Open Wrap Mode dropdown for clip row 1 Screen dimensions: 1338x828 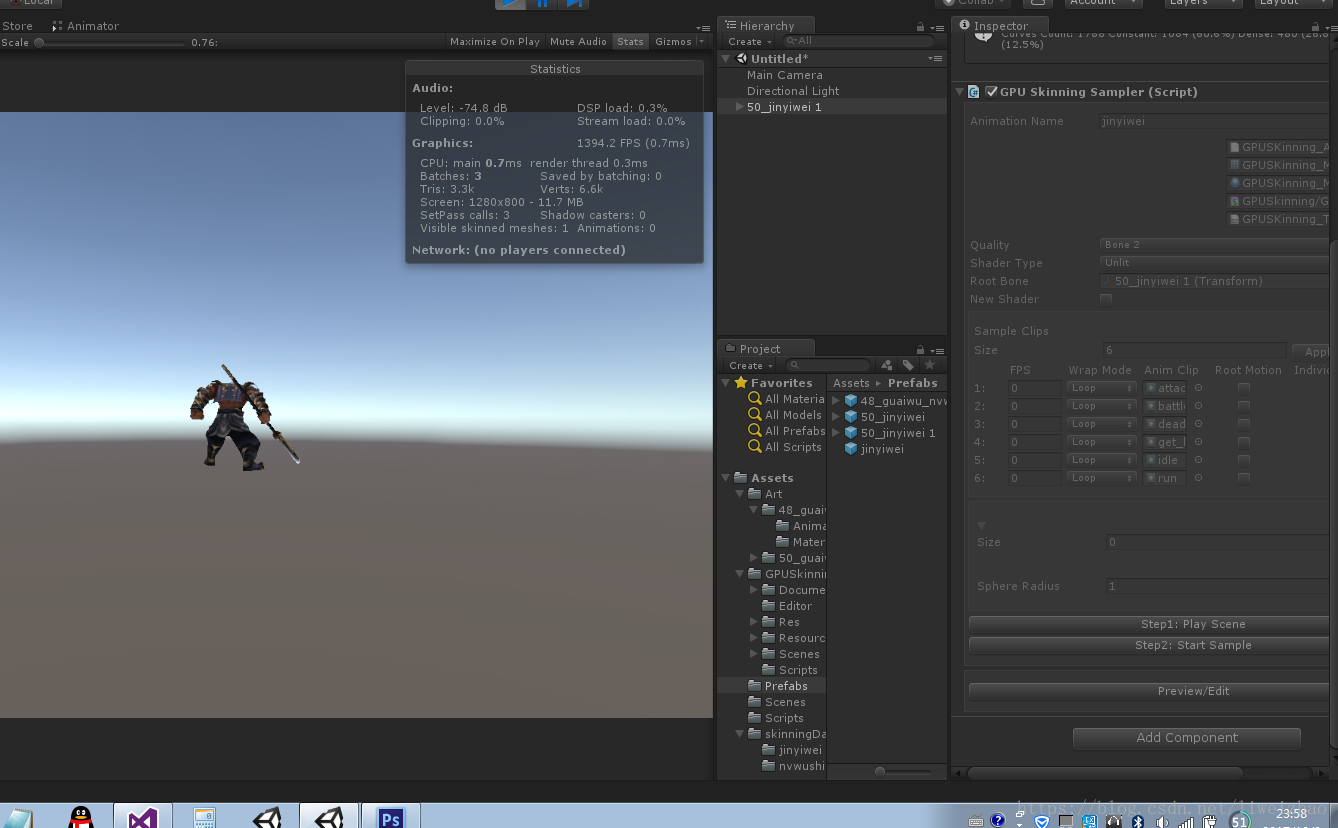click(1101, 388)
